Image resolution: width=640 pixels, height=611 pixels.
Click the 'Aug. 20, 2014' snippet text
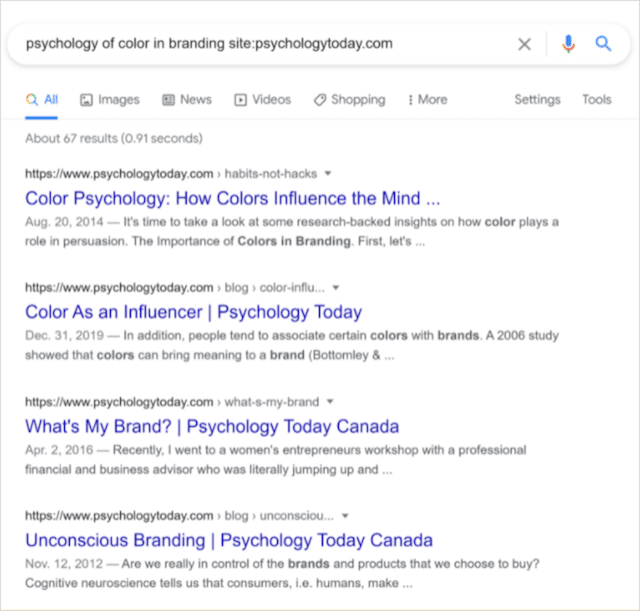pos(64,222)
